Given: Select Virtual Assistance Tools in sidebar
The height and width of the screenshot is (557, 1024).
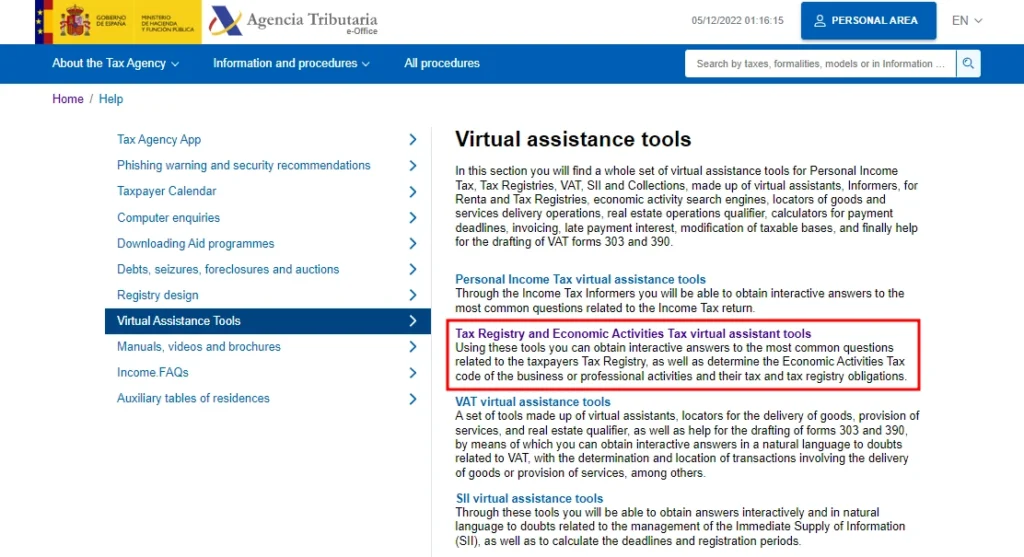Looking at the screenshot, I should [x=179, y=321].
